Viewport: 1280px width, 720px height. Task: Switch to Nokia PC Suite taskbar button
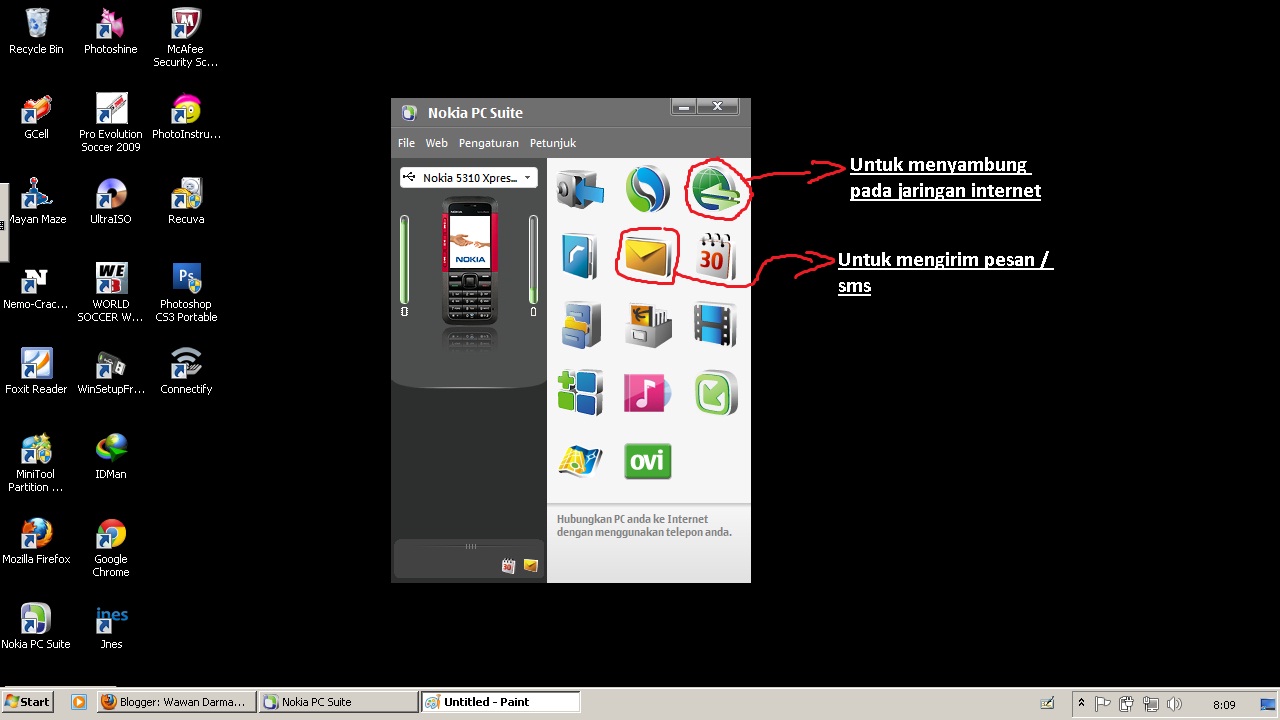point(338,702)
